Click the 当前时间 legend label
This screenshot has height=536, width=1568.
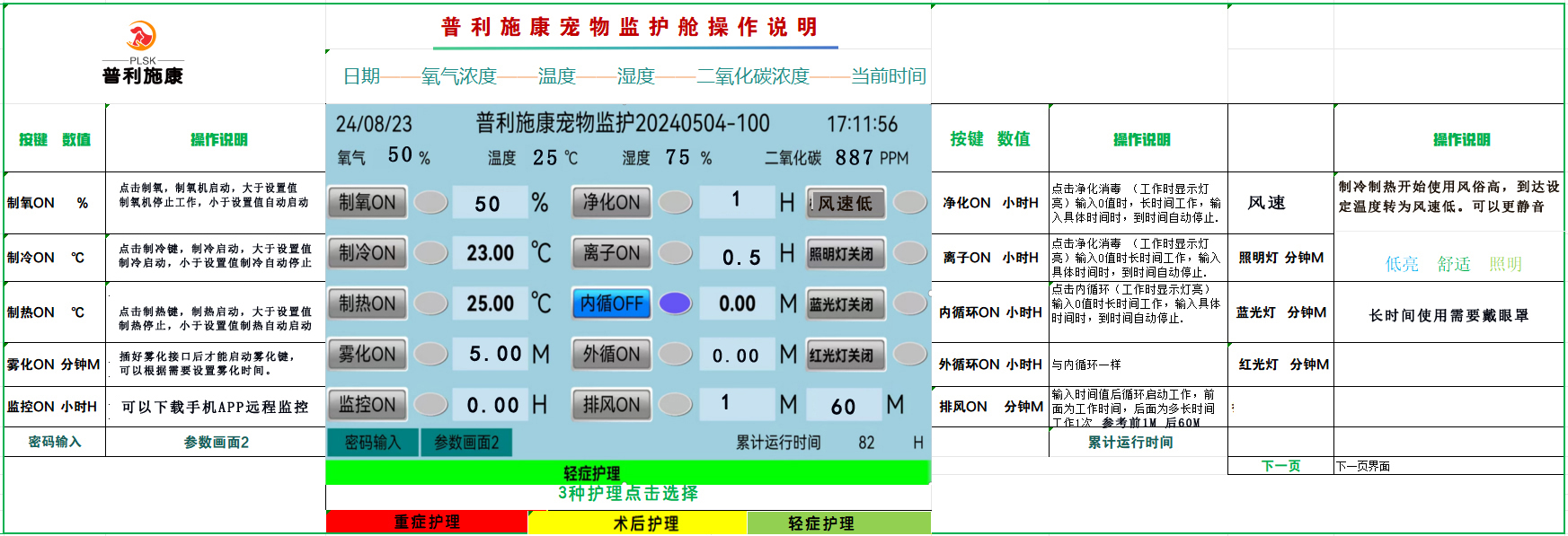888,76
